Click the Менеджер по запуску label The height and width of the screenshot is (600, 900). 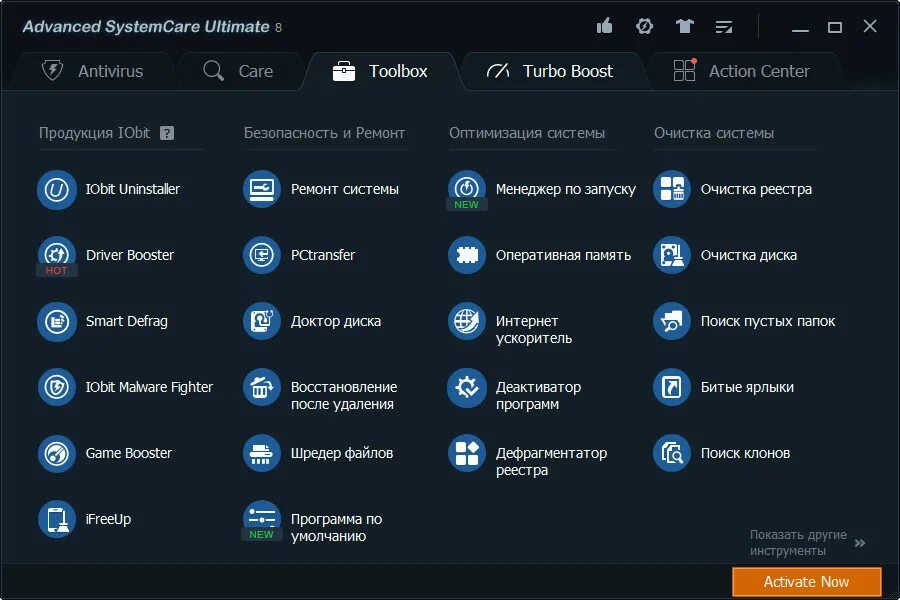(565, 189)
